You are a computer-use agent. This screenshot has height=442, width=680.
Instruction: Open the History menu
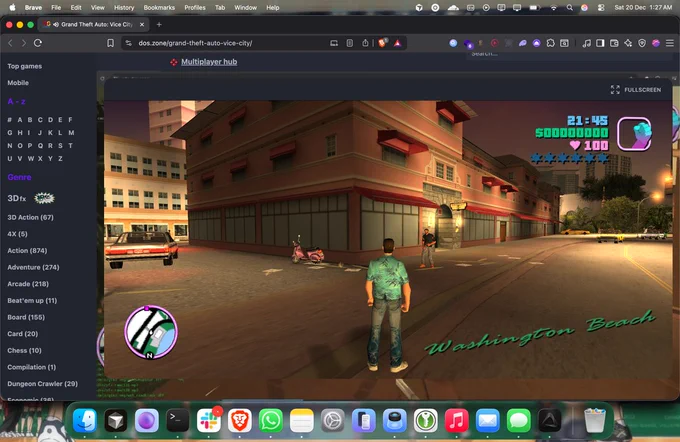tap(124, 7)
